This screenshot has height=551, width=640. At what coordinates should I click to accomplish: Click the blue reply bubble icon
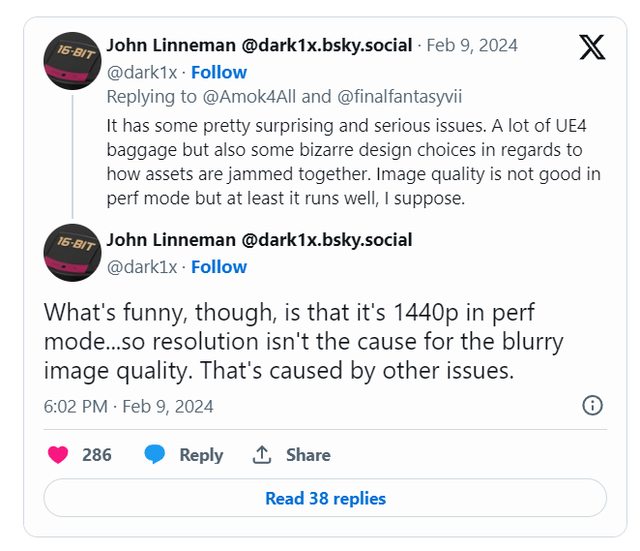154,455
